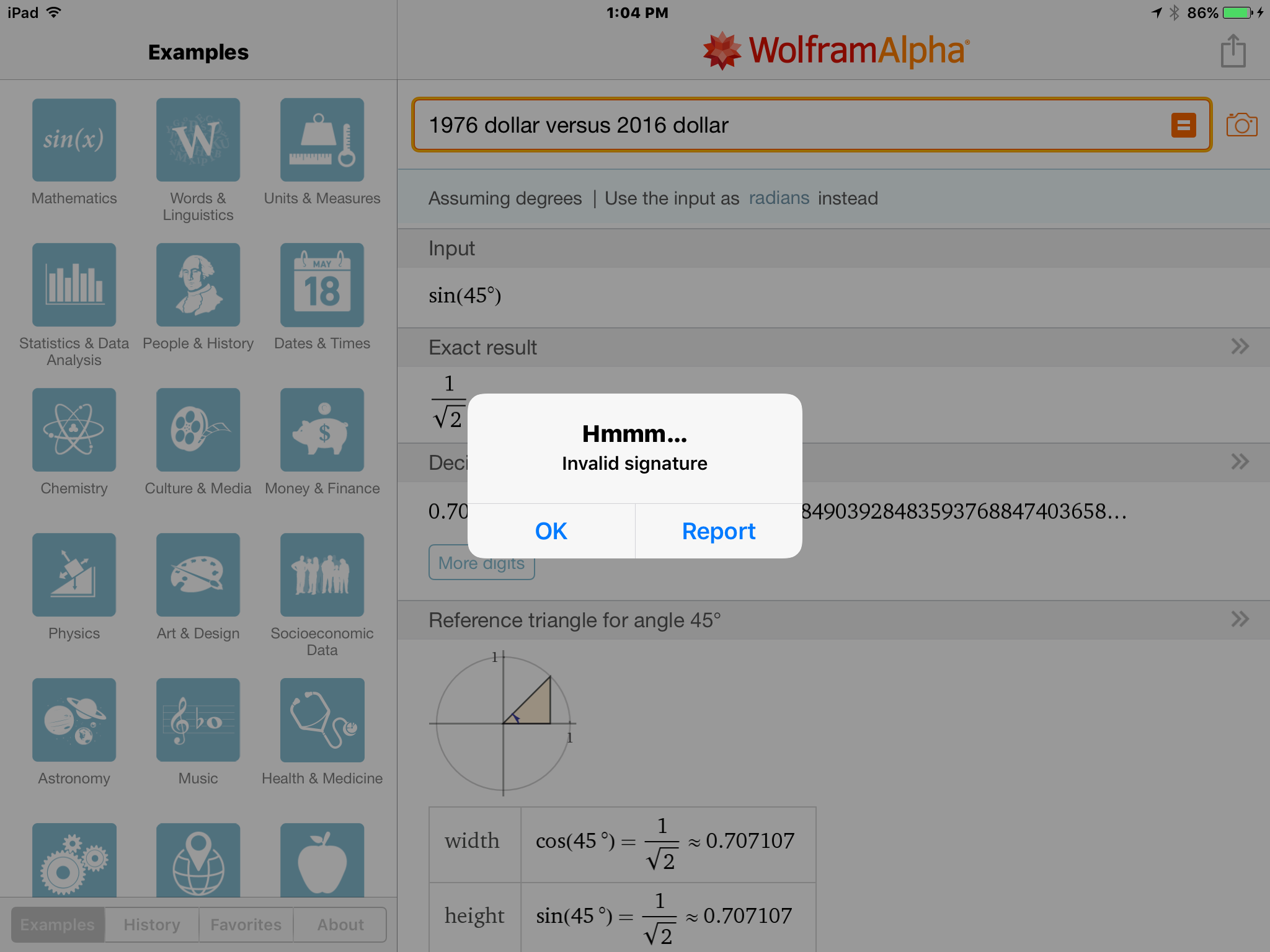
Task: Select the Examples tab
Action: 58,925
